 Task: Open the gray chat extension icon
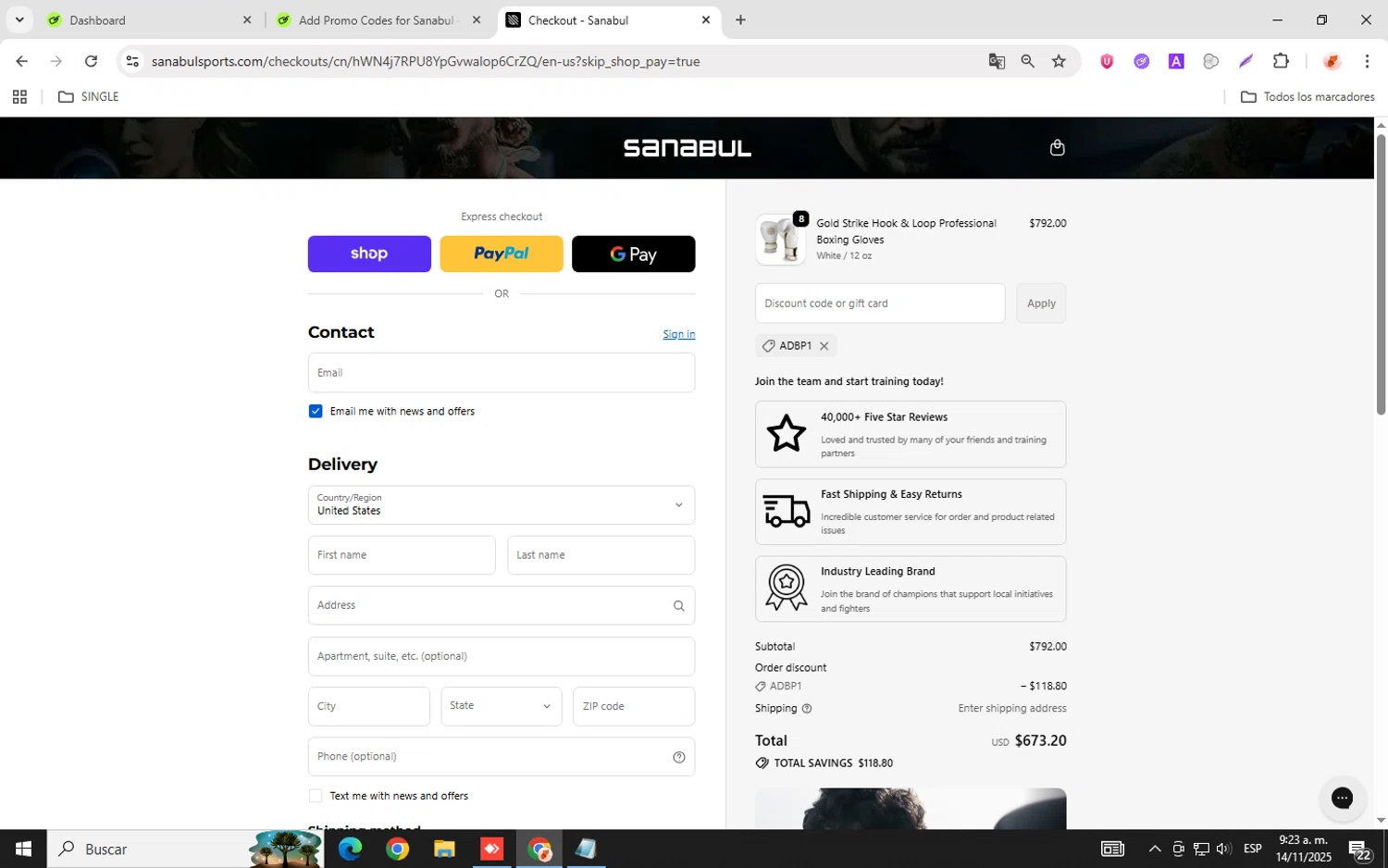(1210, 61)
